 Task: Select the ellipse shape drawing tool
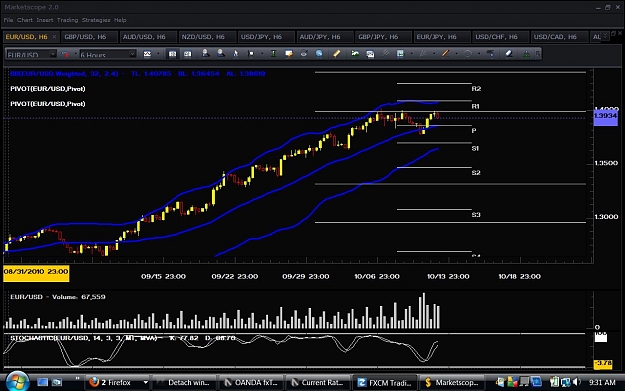[468, 53]
